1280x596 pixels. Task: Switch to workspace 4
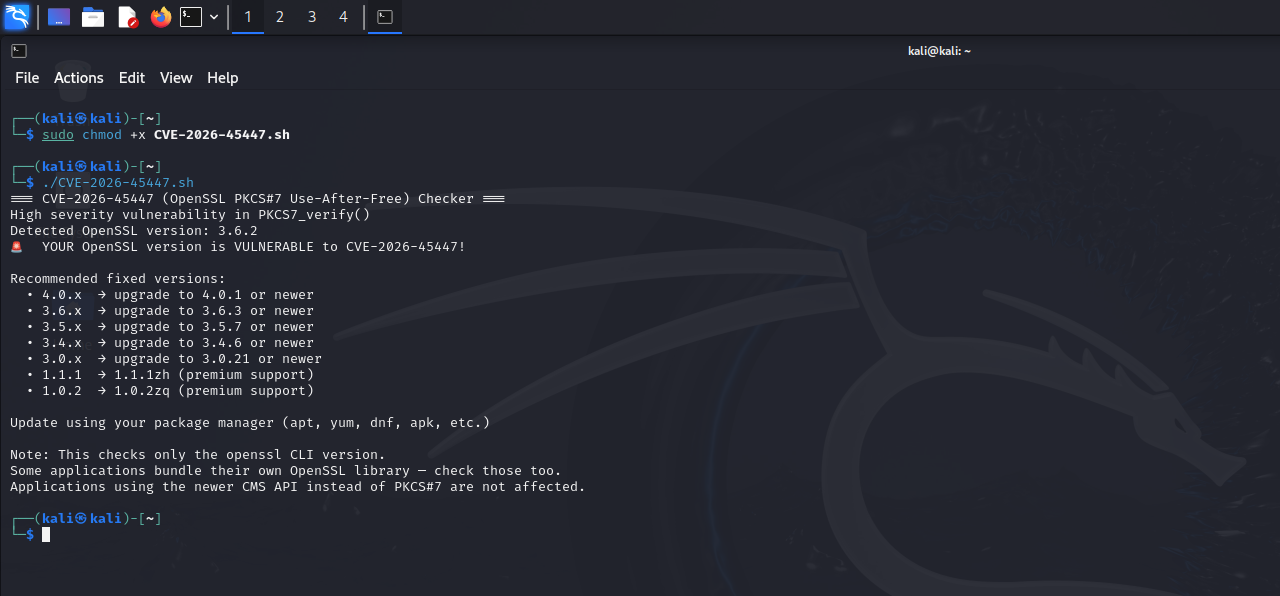(x=343, y=17)
